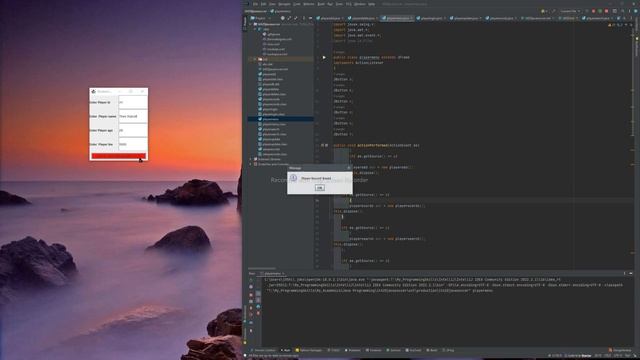This screenshot has height=360, width=640.
Task: Open the Edit menu
Action: point(264,4)
